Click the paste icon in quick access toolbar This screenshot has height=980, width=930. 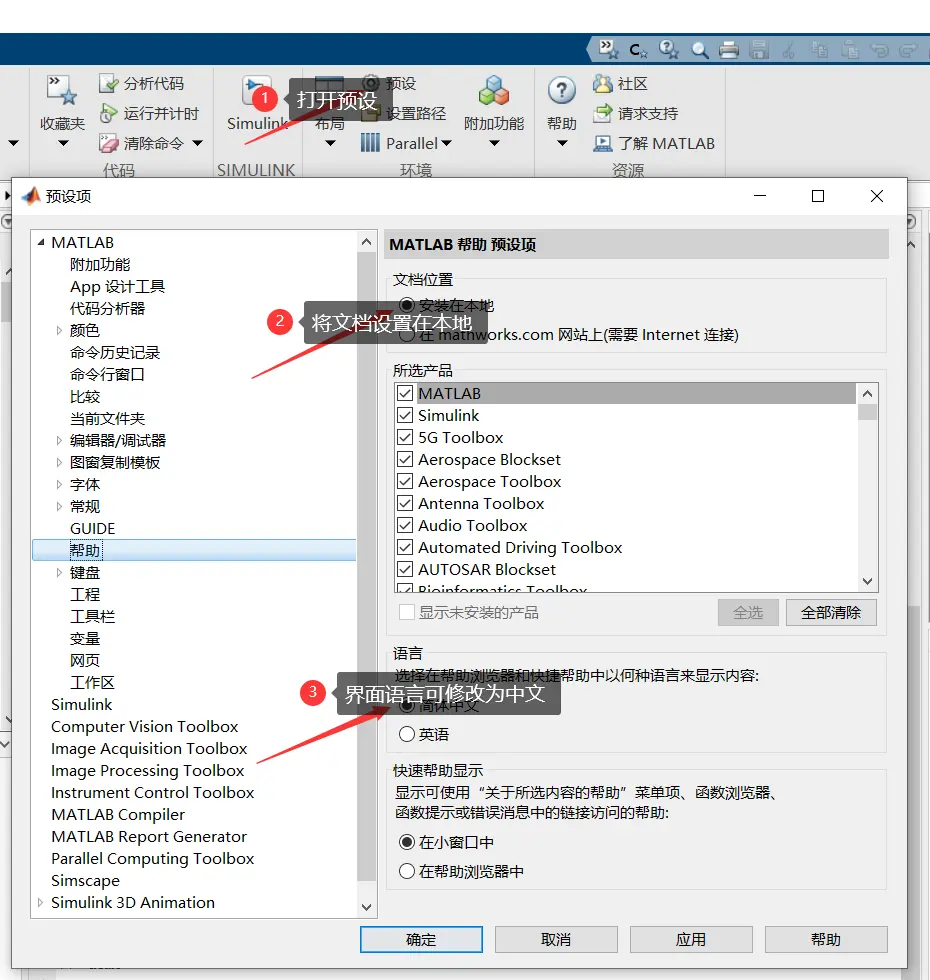(x=849, y=50)
